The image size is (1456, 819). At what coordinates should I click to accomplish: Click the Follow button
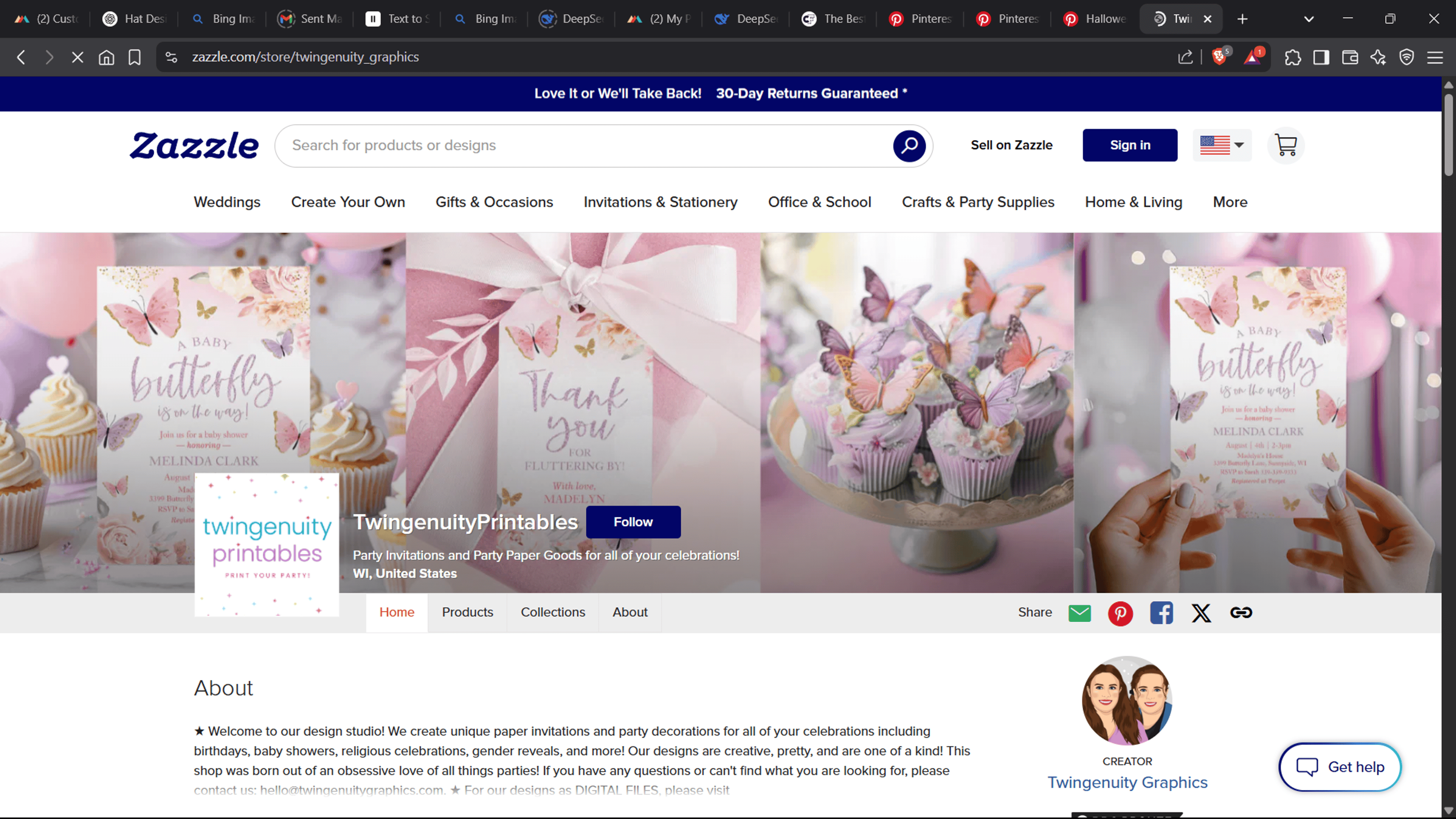coord(633,522)
